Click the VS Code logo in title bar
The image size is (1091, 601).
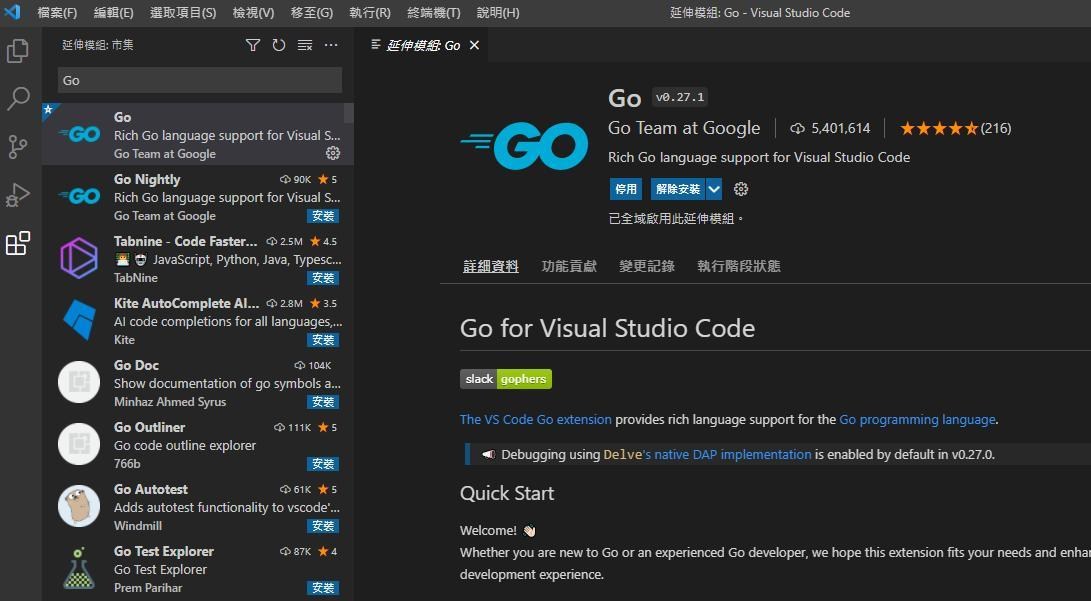point(13,12)
